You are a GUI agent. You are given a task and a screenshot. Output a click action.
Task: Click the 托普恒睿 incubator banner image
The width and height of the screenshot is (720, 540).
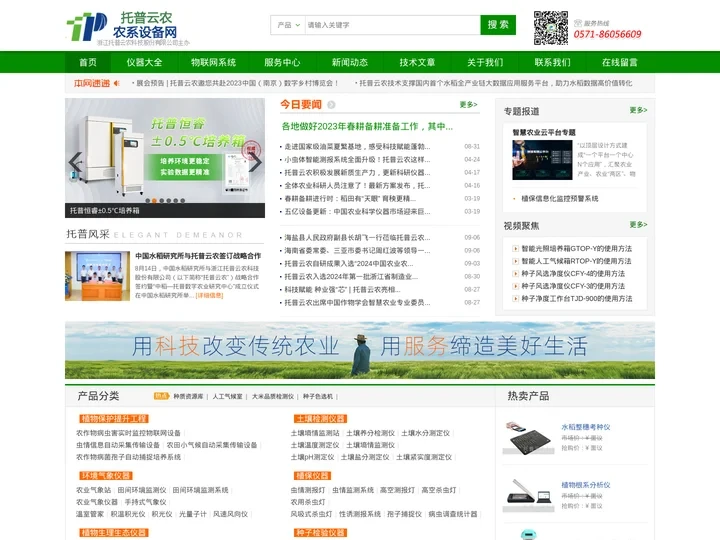[165, 151]
